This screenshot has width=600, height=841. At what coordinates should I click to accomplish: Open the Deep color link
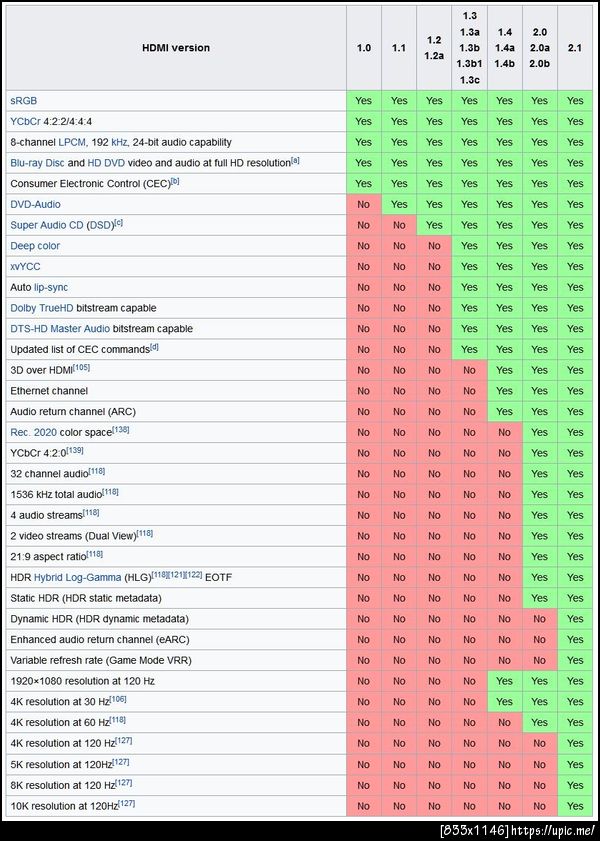(35, 246)
